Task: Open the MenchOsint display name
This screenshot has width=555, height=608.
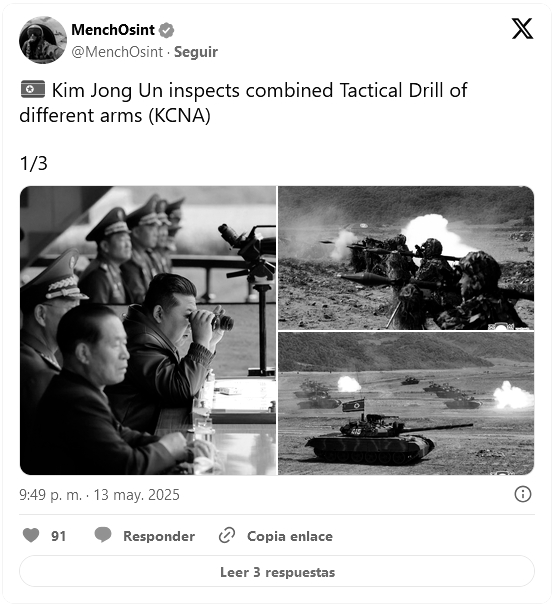Action: [113, 30]
